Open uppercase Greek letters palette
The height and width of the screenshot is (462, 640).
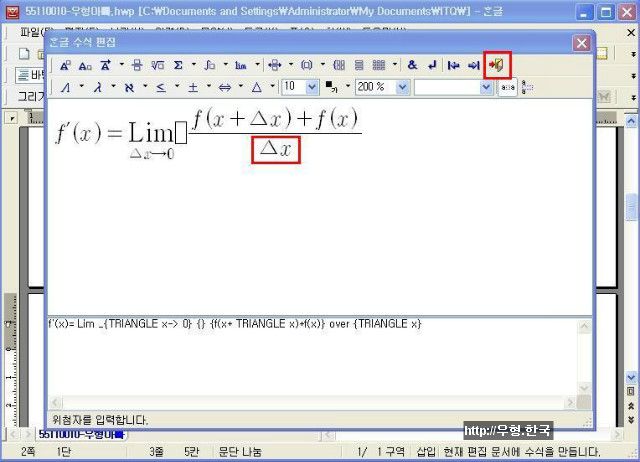click(x=65, y=87)
